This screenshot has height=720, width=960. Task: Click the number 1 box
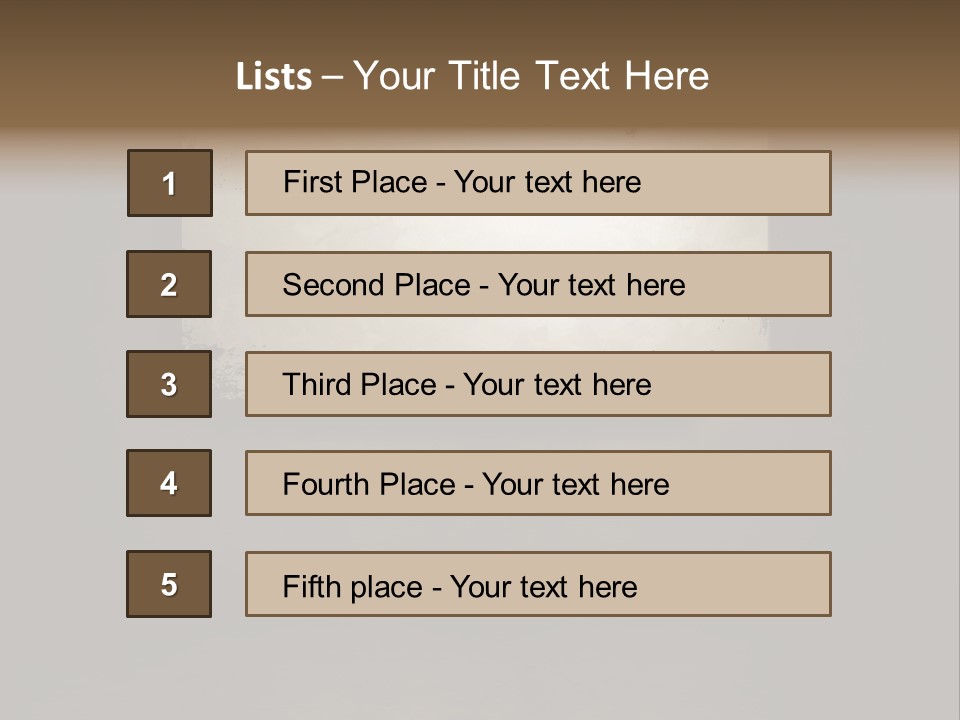coord(170,183)
